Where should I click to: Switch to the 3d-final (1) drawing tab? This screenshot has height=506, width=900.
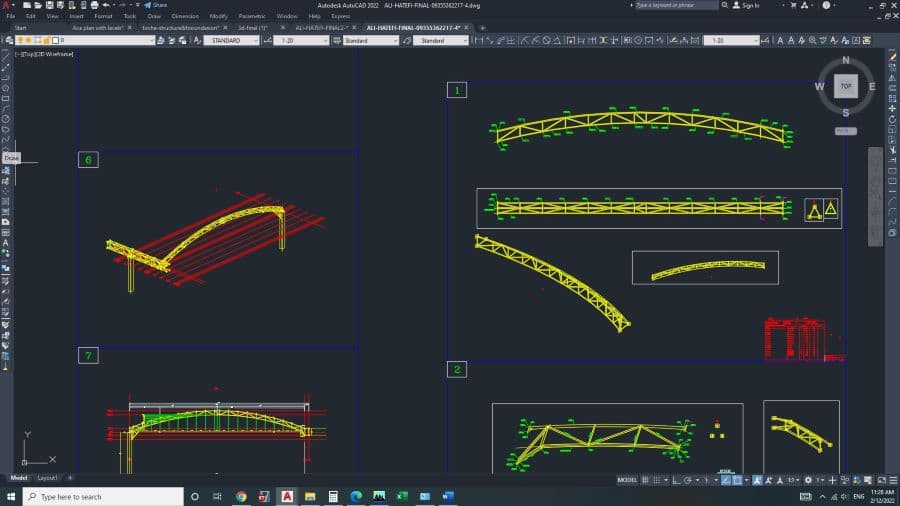(253, 28)
